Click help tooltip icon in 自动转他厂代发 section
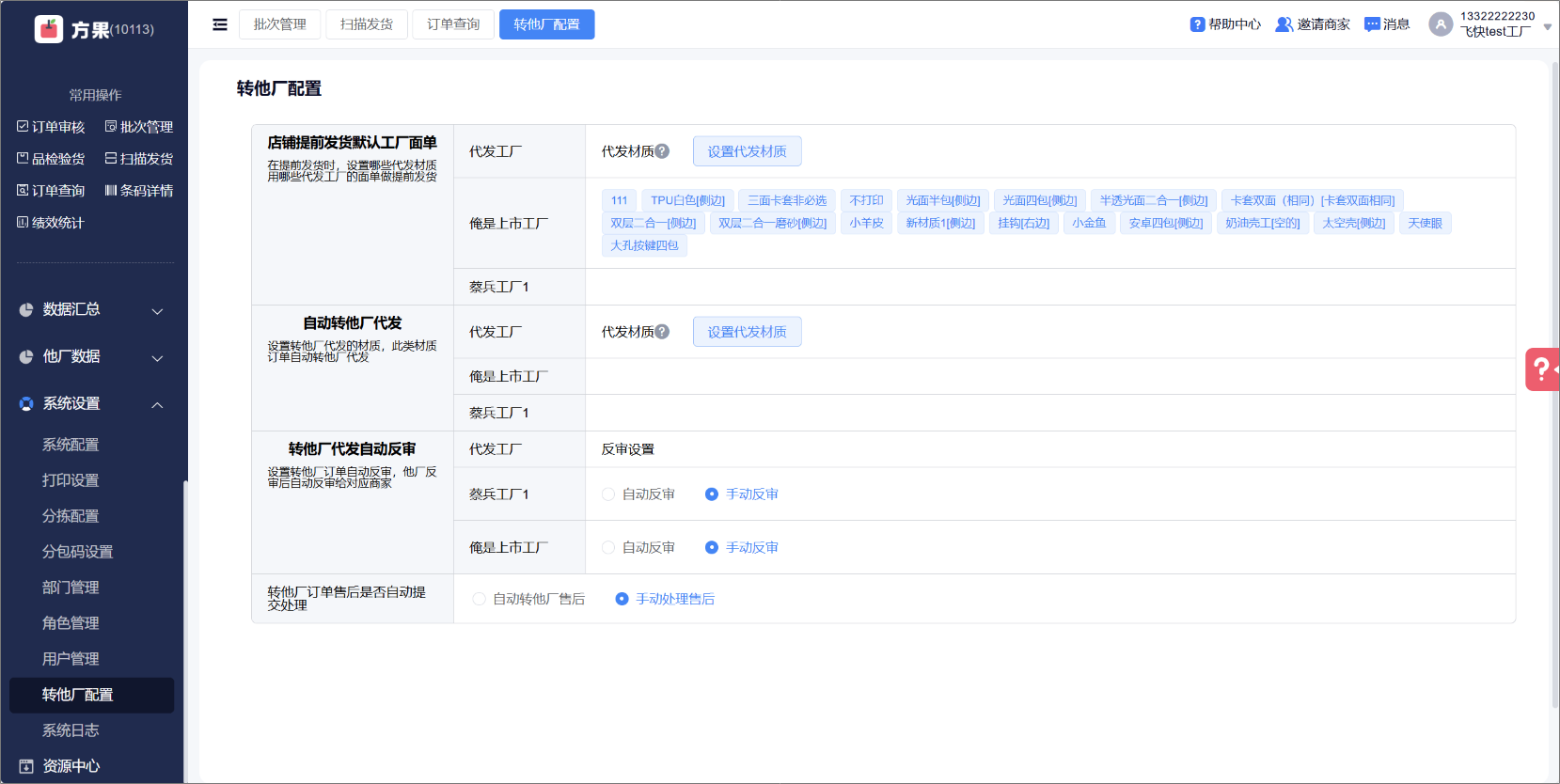This screenshot has width=1560, height=784. coord(662,332)
